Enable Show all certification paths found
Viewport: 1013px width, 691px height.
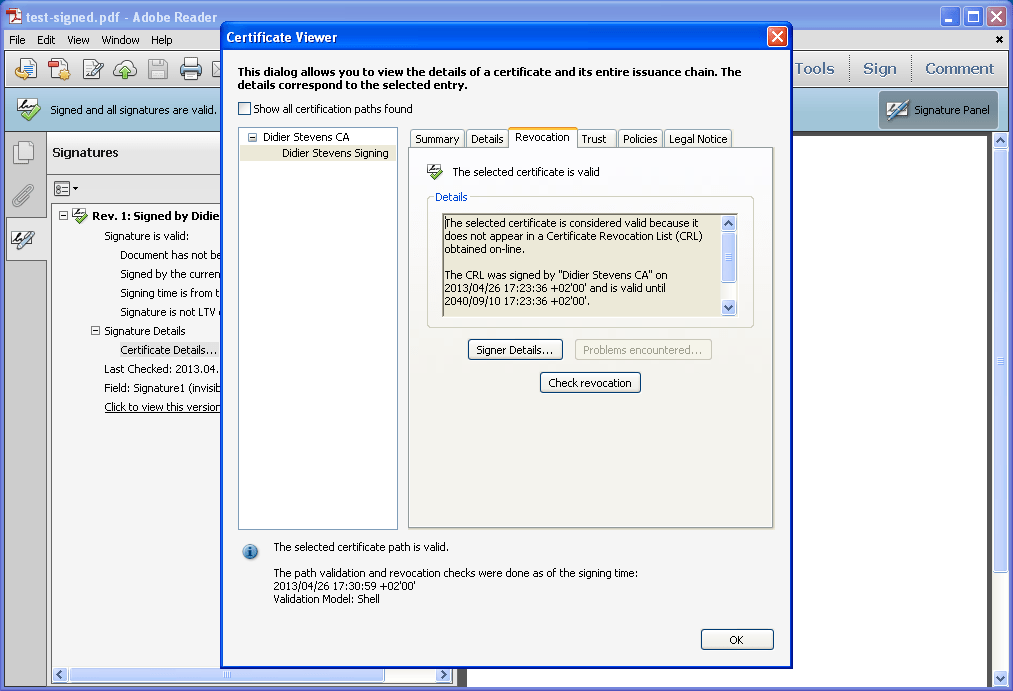tap(245, 109)
